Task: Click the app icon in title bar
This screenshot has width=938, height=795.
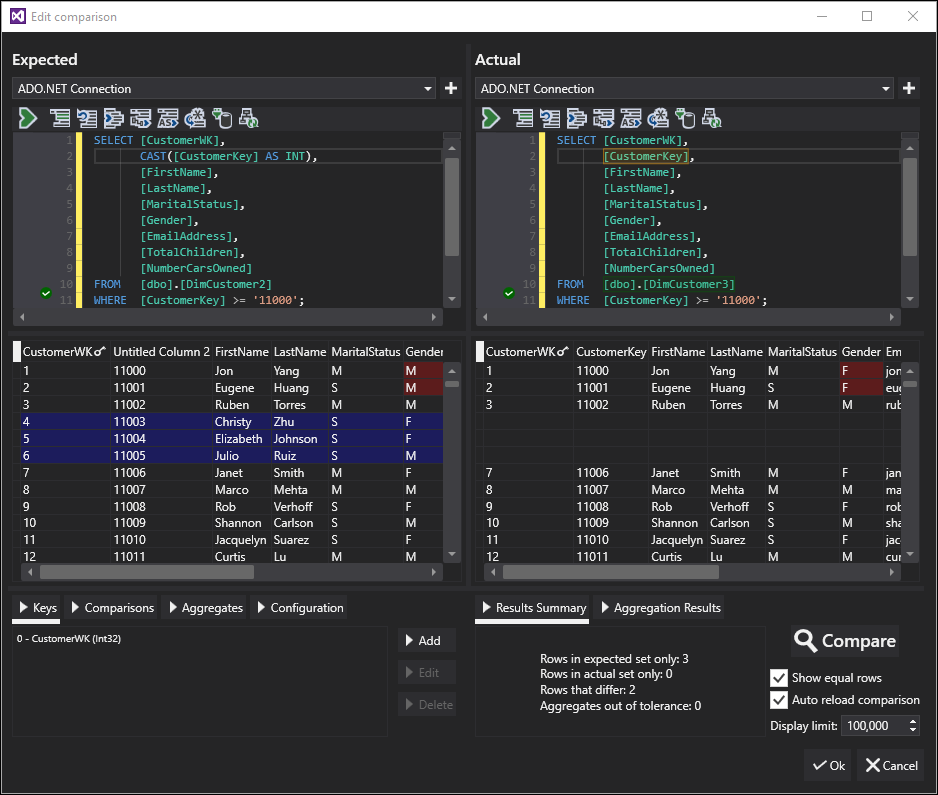Action: (x=18, y=16)
